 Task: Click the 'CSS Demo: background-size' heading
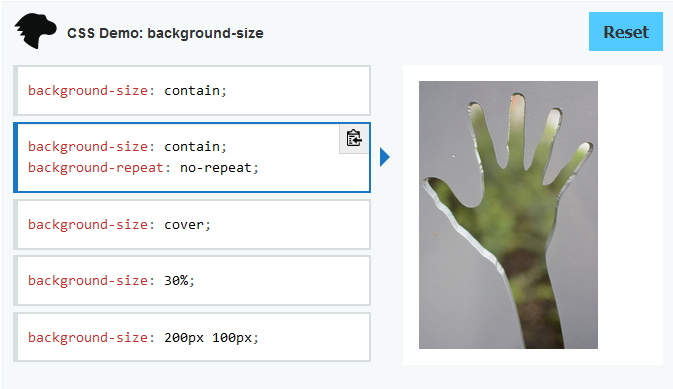(165, 33)
